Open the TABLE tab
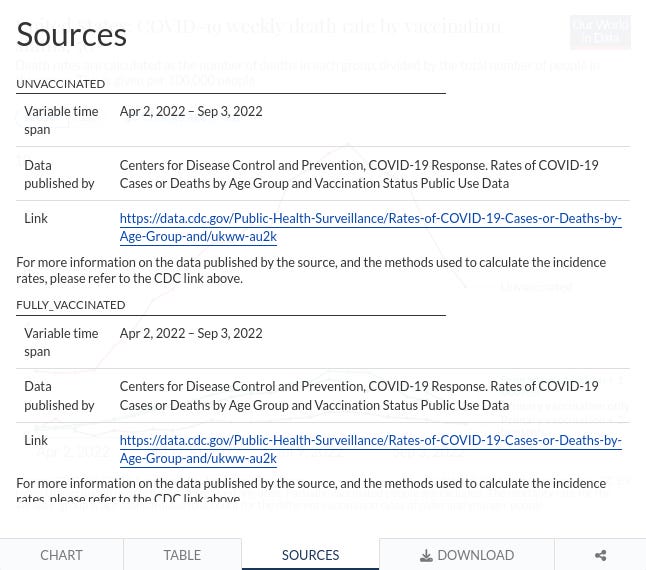Screen dimensions: 646x570 182,555
